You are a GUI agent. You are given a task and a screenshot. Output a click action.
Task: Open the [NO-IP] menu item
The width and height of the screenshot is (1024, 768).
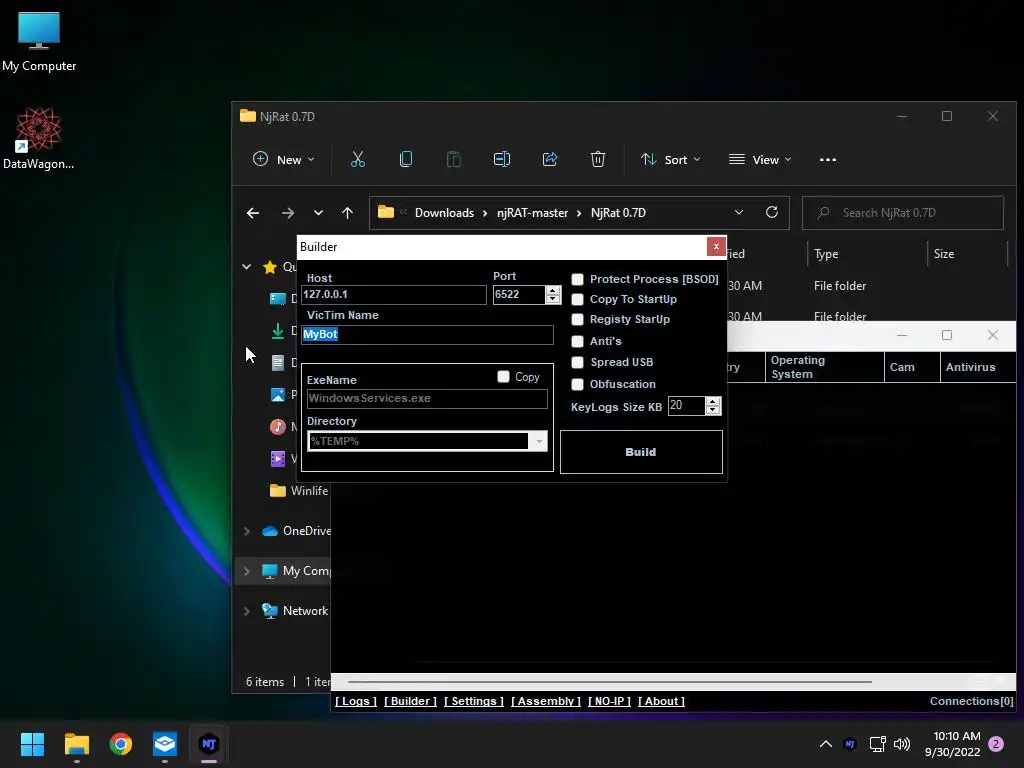609,701
